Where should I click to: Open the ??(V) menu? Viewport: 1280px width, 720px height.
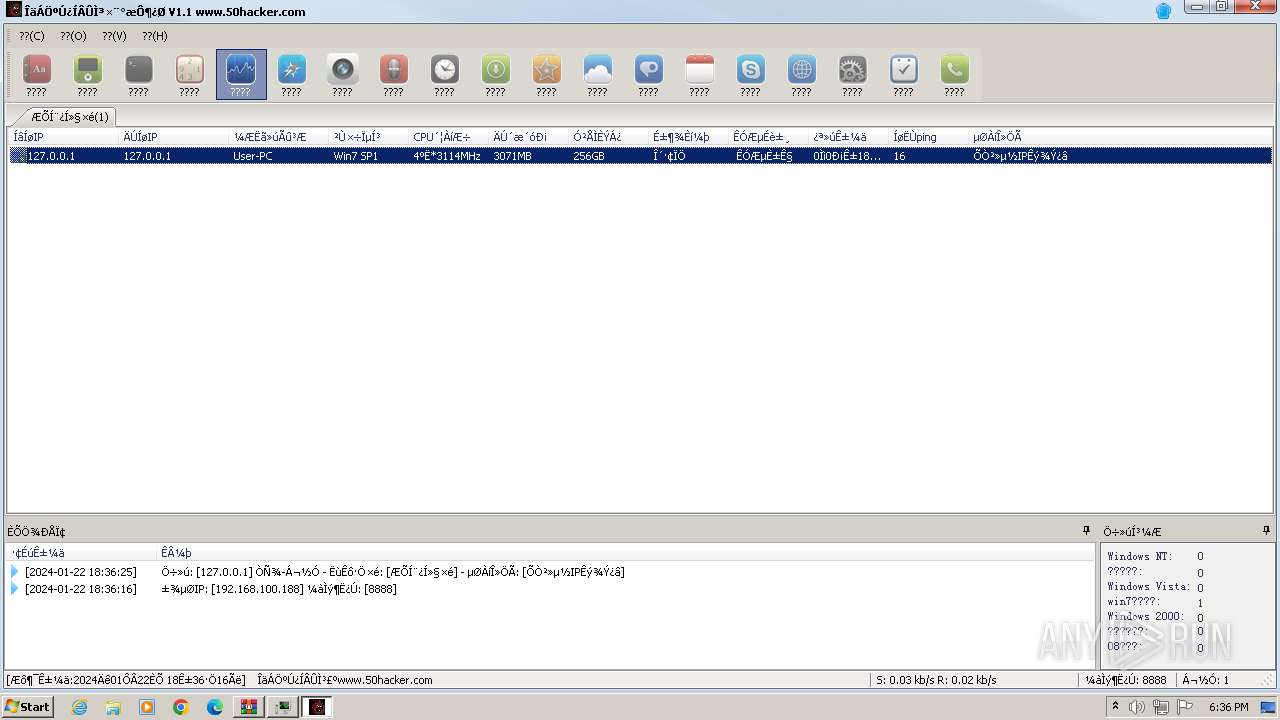coord(114,36)
